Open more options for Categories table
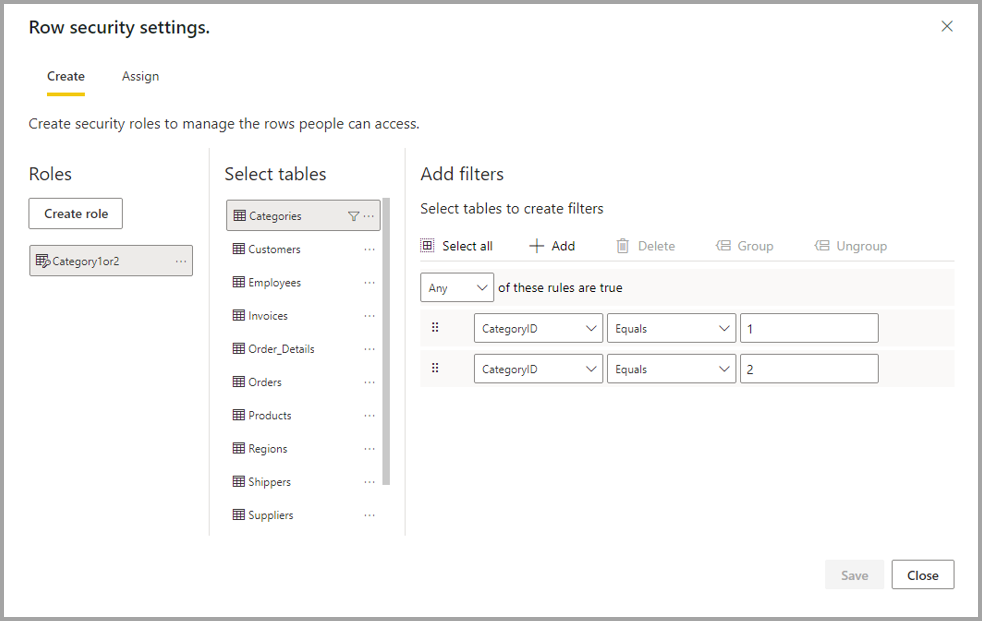982x621 pixels. [x=369, y=216]
